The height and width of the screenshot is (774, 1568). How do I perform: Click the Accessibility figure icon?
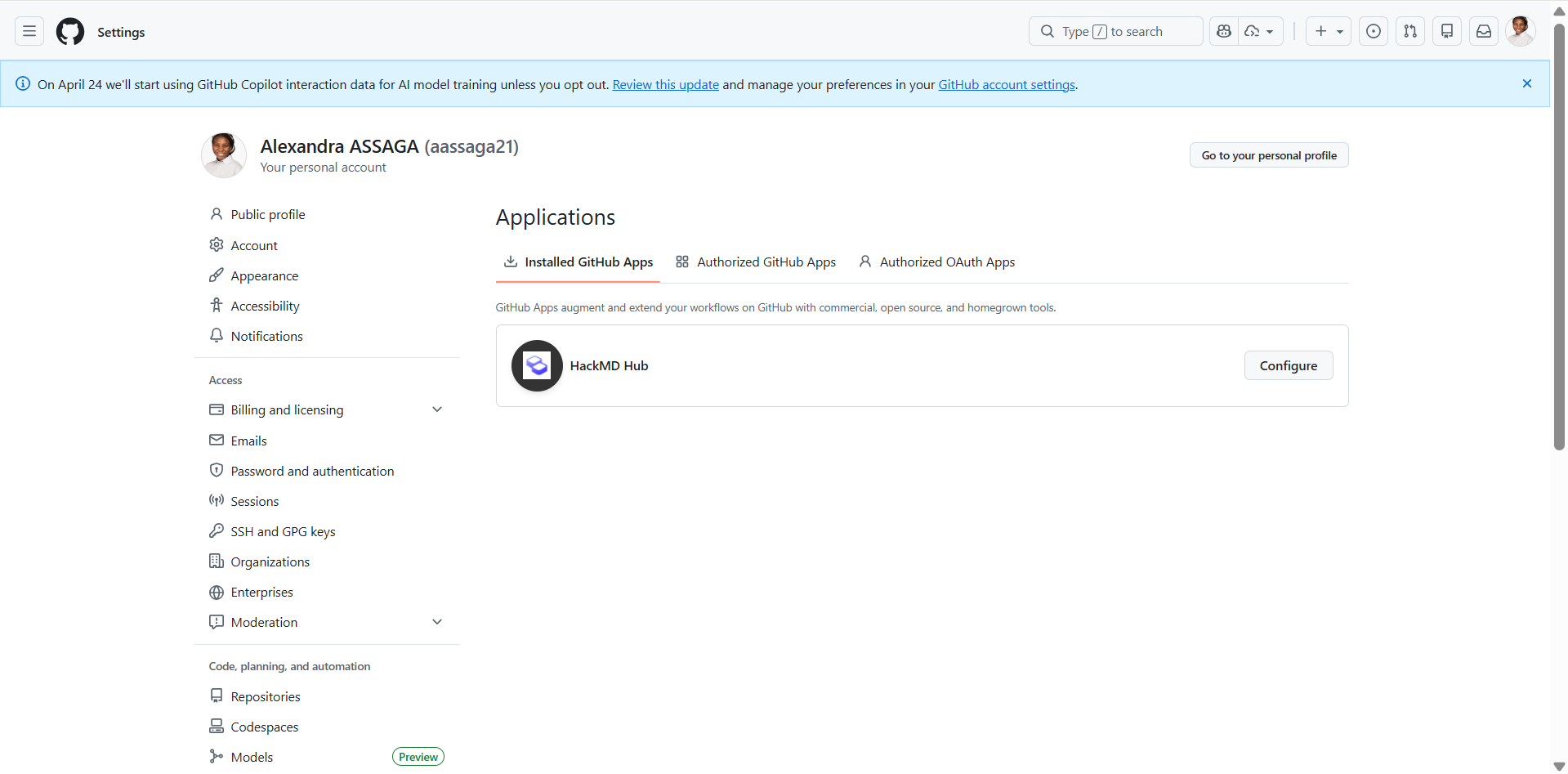pyautogui.click(x=217, y=305)
